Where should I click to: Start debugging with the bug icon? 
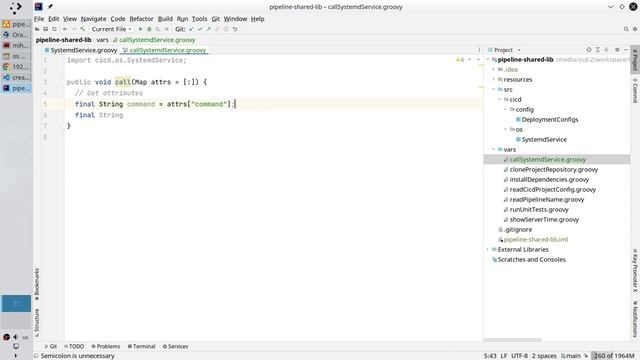(x=149, y=29)
